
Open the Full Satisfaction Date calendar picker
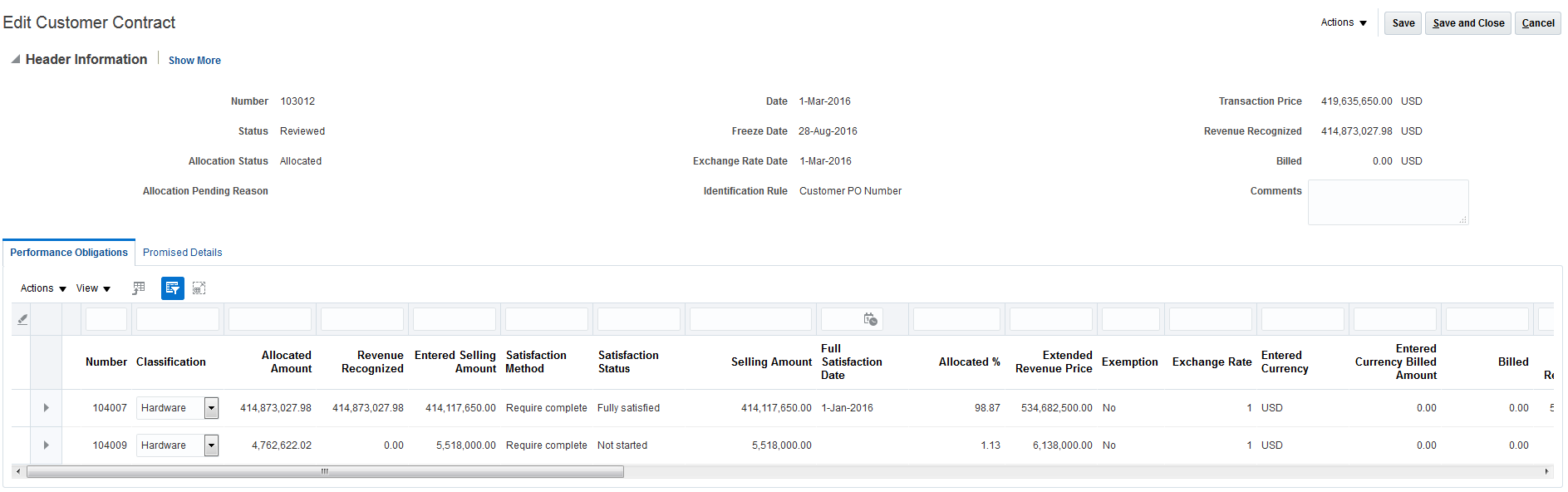coord(870,319)
